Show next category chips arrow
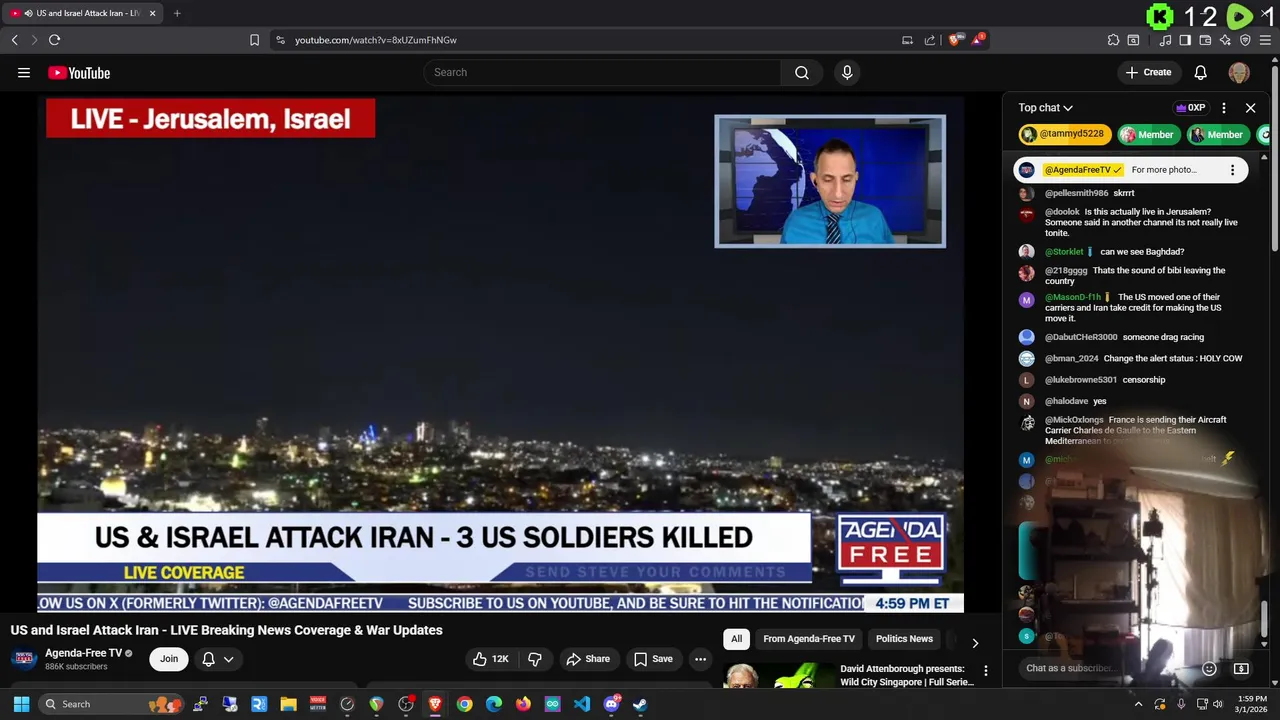 975,642
